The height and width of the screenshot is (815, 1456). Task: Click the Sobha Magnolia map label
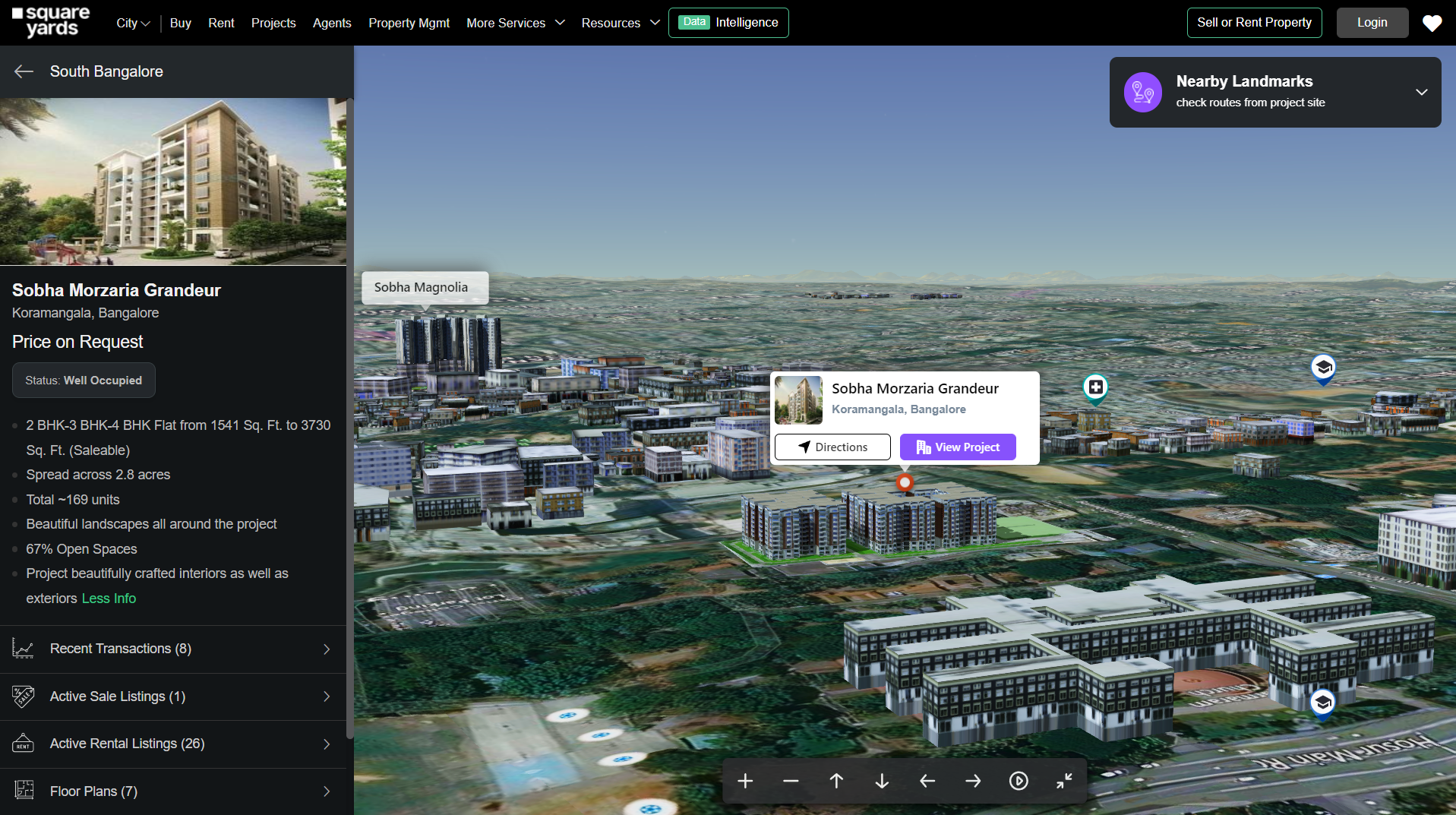[425, 288]
